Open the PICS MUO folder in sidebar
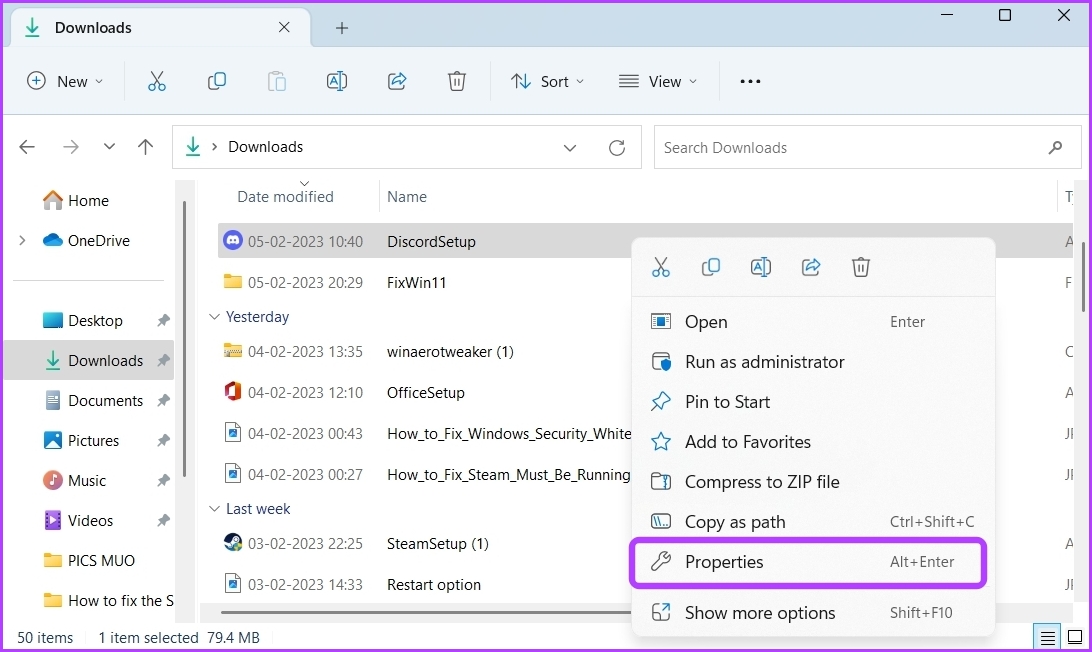This screenshot has width=1092, height=652. (x=89, y=561)
